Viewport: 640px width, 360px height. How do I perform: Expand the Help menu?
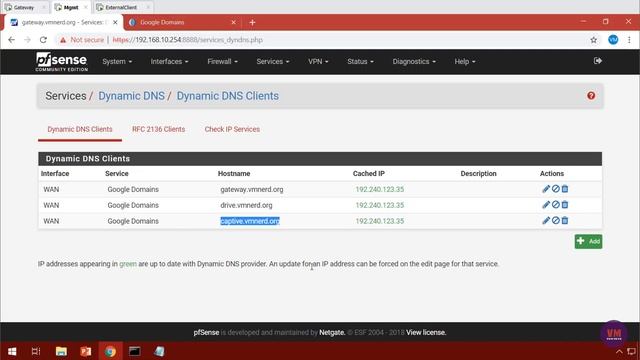pos(465,62)
